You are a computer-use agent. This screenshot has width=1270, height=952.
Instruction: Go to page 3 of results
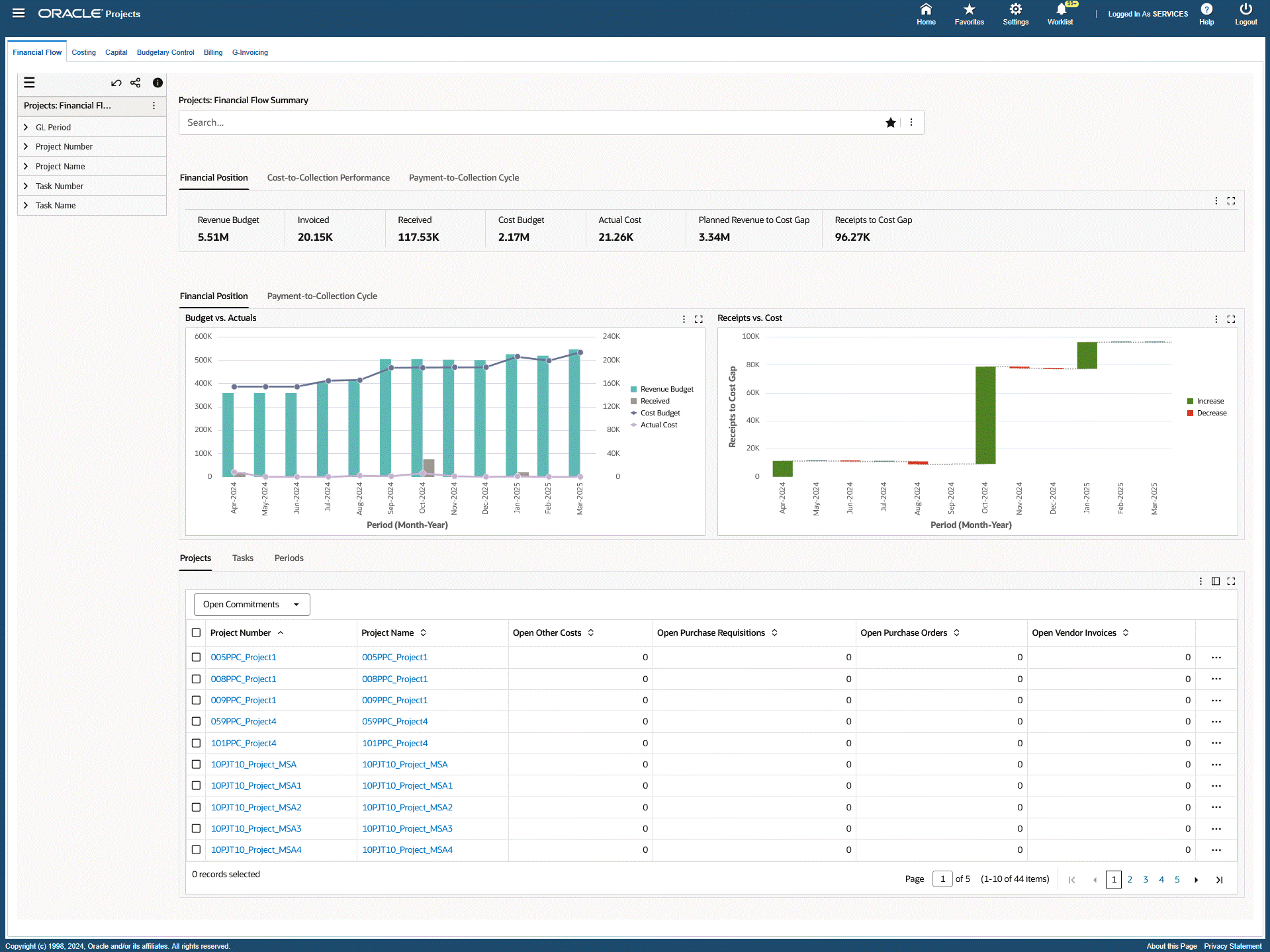coord(1146,879)
